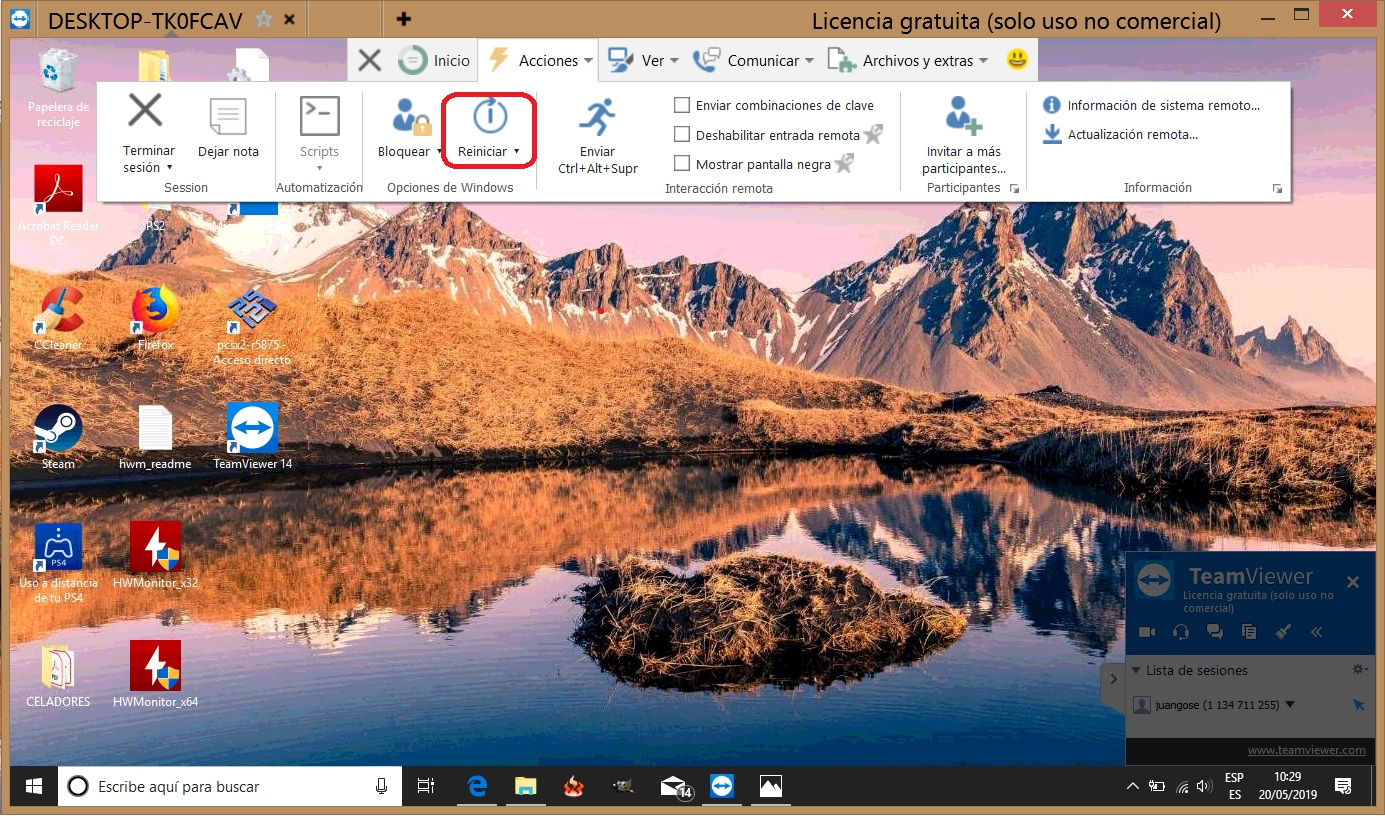Start video in the TeamViewer panel
Viewport: 1385px width, 818px height.
point(1147,632)
